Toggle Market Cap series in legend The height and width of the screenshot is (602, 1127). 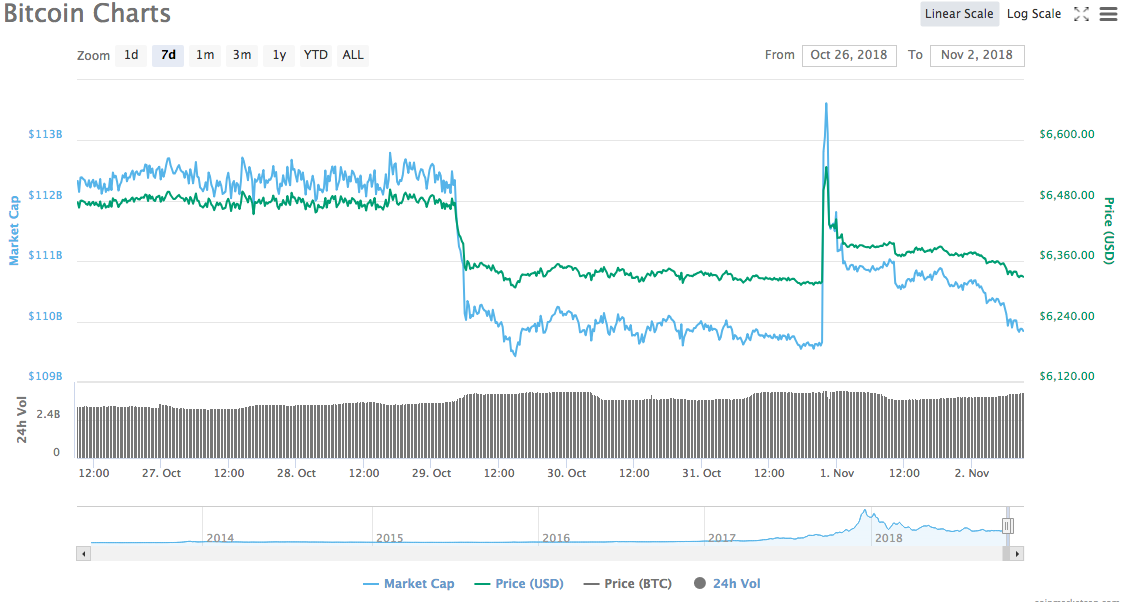(x=409, y=583)
